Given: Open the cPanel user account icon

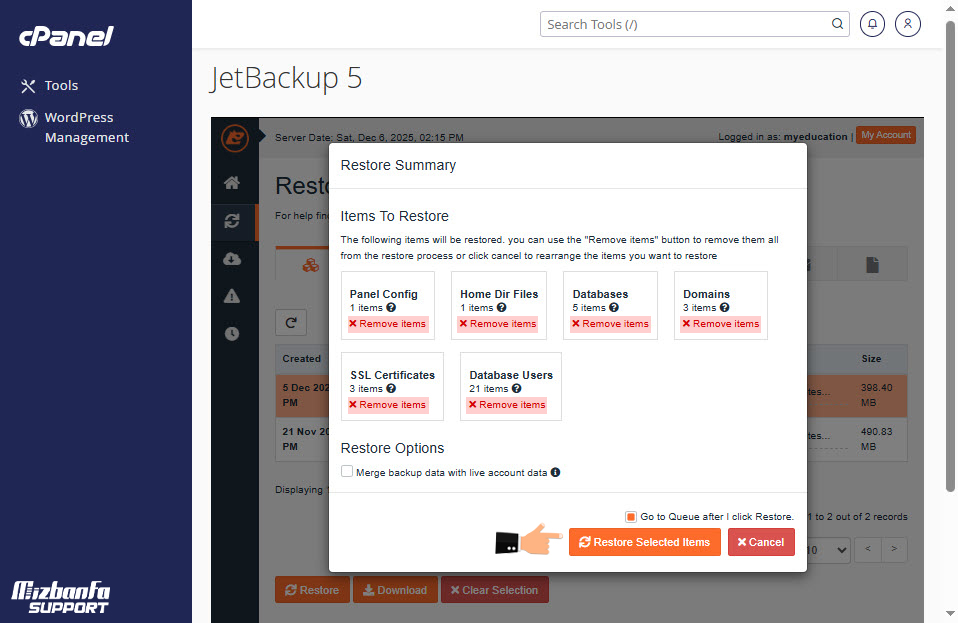Looking at the screenshot, I should [908, 24].
